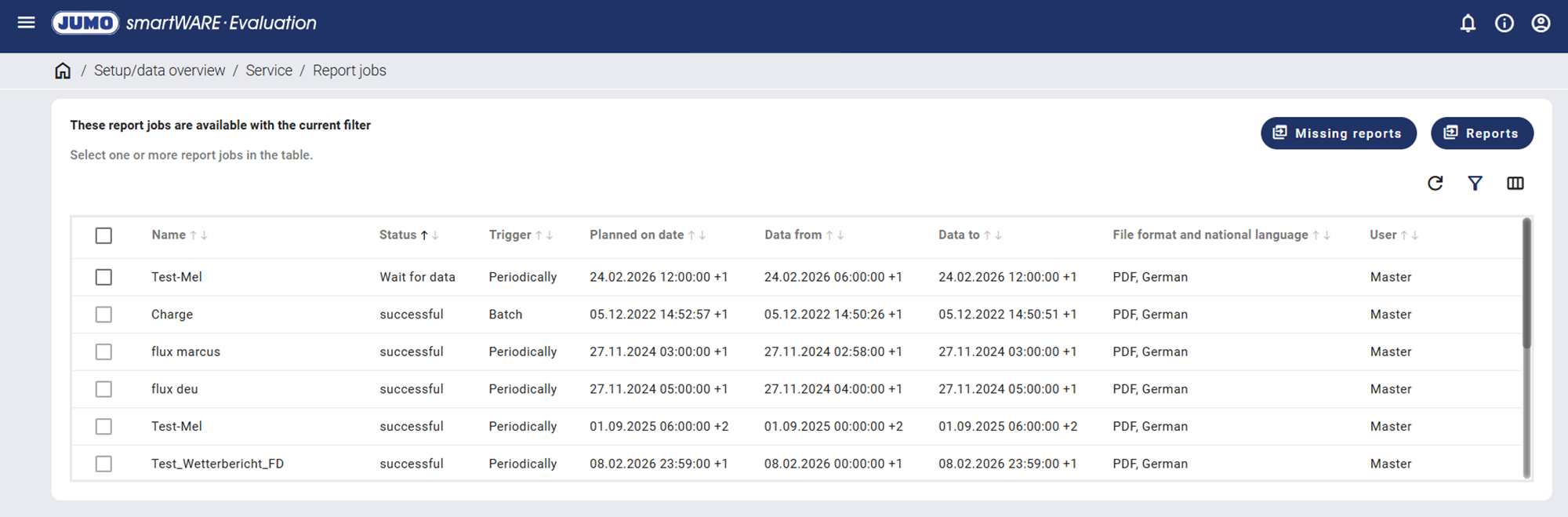
Task: Go to home via house icon
Action: tap(63, 71)
